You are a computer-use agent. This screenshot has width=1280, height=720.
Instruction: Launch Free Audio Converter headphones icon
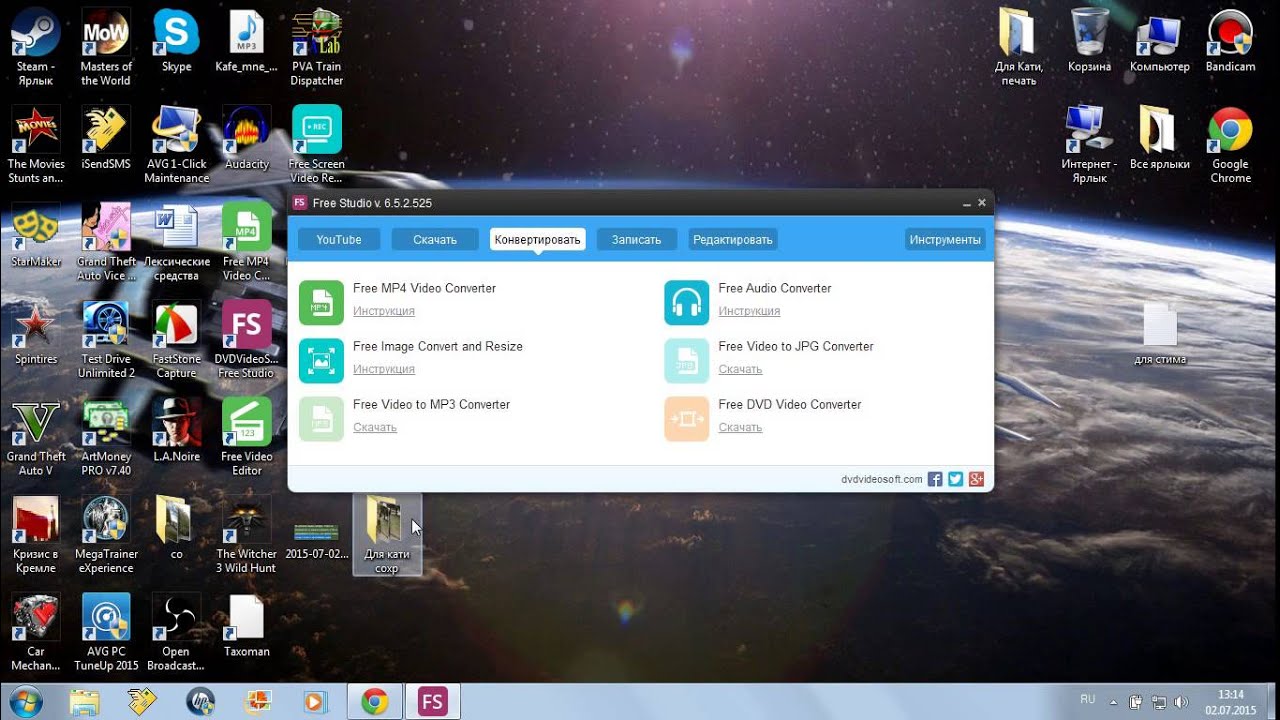click(686, 303)
